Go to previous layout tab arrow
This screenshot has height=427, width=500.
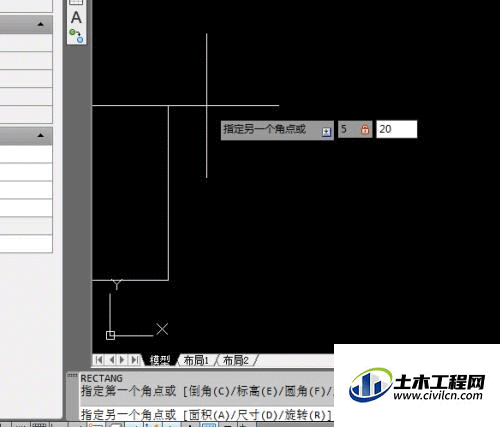[x=111, y=360]
